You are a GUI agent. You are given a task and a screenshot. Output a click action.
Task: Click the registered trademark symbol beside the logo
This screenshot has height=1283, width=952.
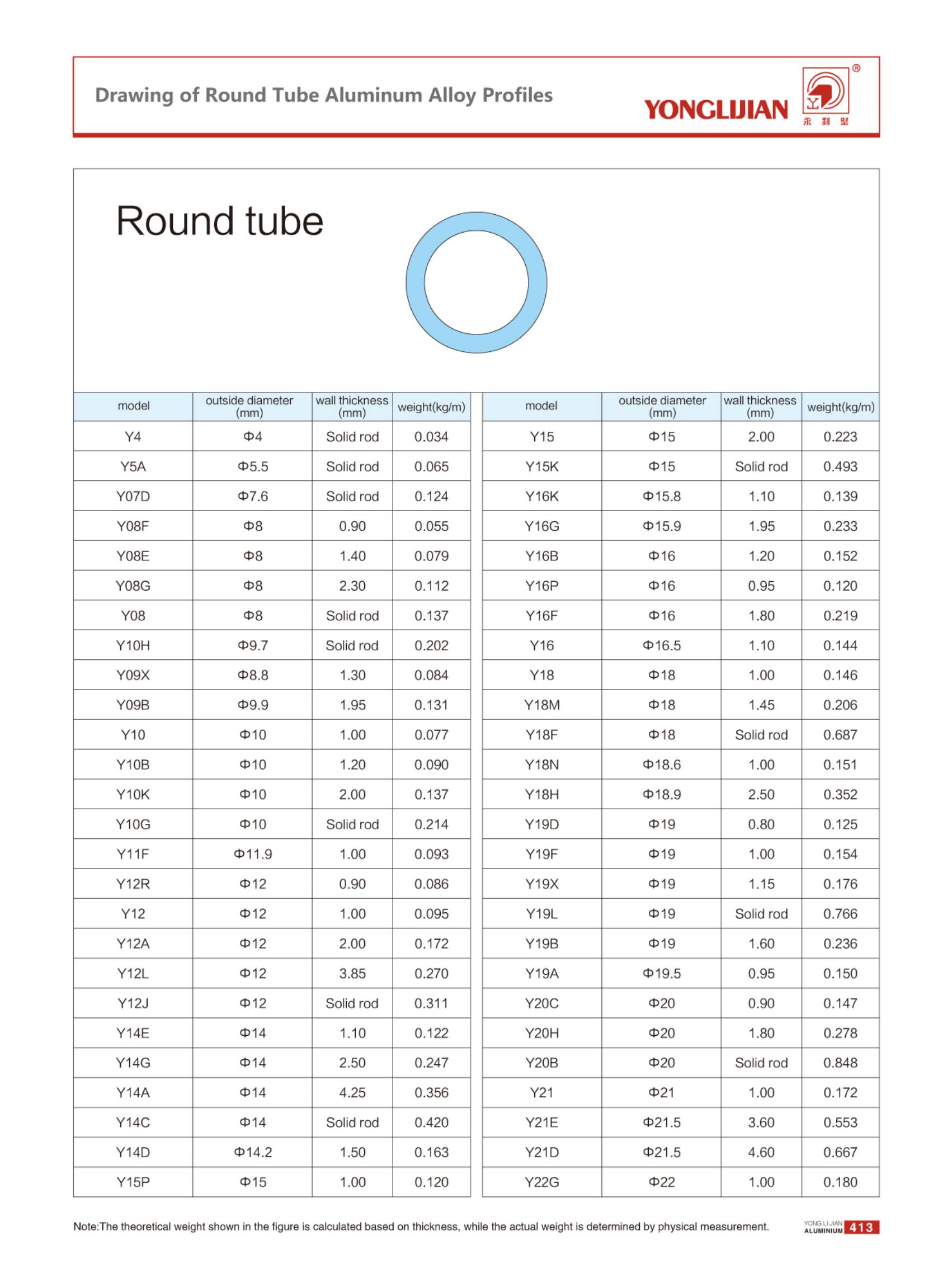856,69
